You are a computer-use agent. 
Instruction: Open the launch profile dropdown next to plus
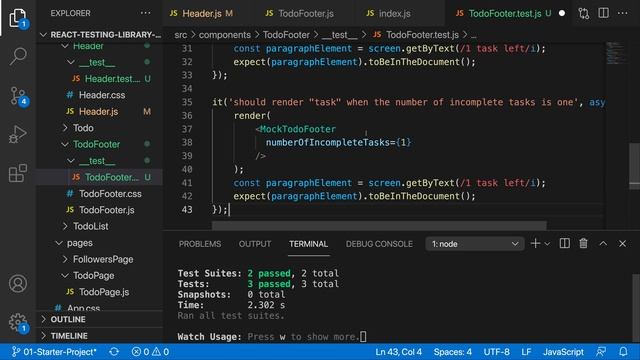(x=547, y=244)
